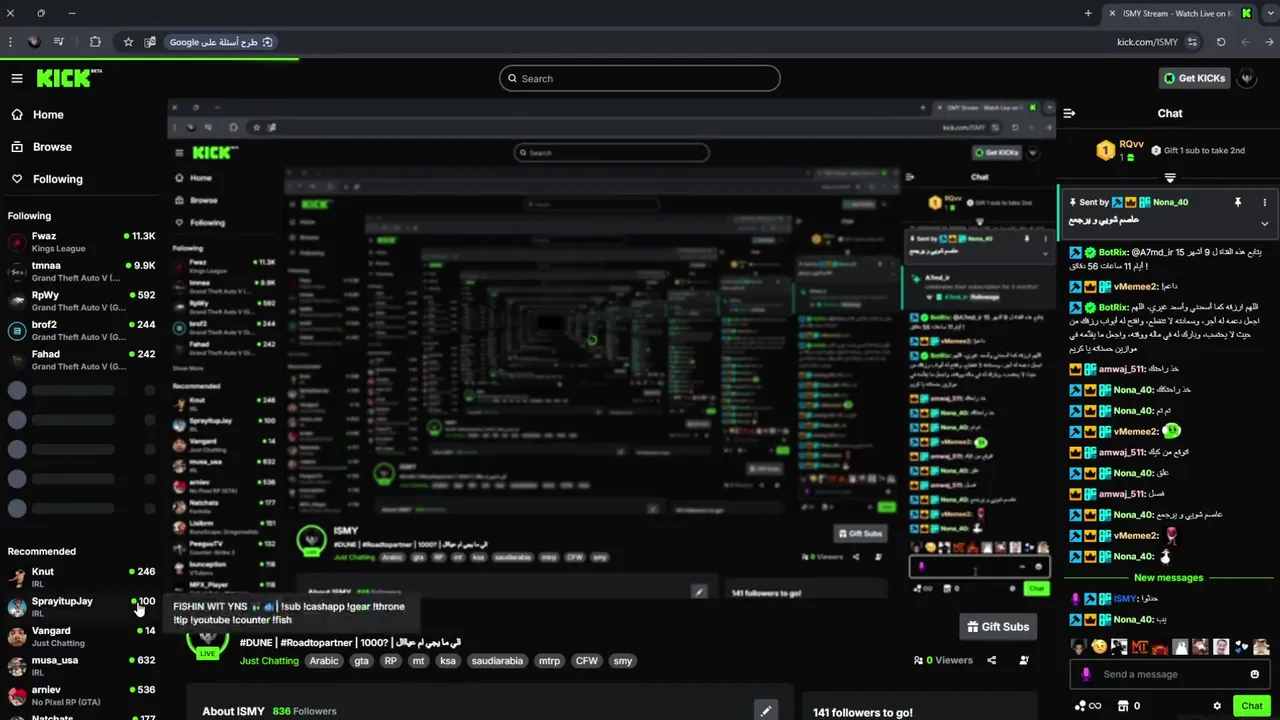Click the share stream icon

click(x=992, y=660)
